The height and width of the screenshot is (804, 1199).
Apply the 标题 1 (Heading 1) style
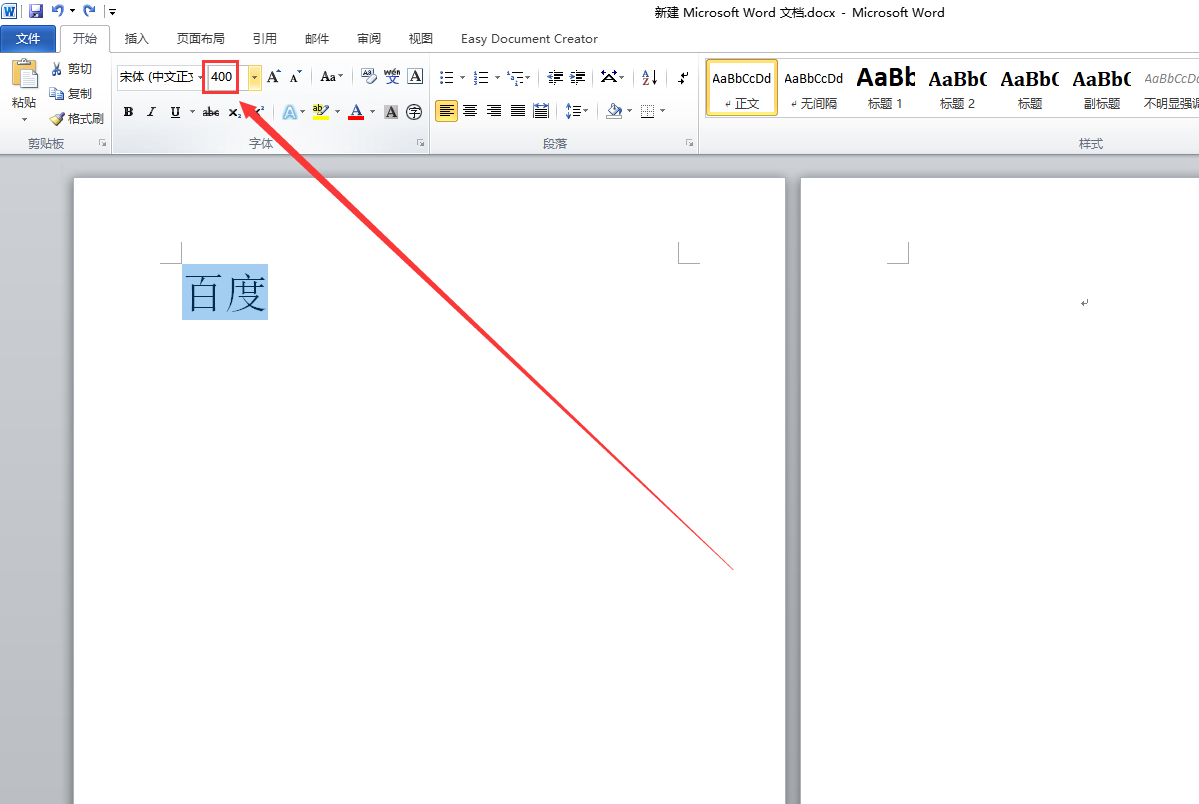[885, 88]
